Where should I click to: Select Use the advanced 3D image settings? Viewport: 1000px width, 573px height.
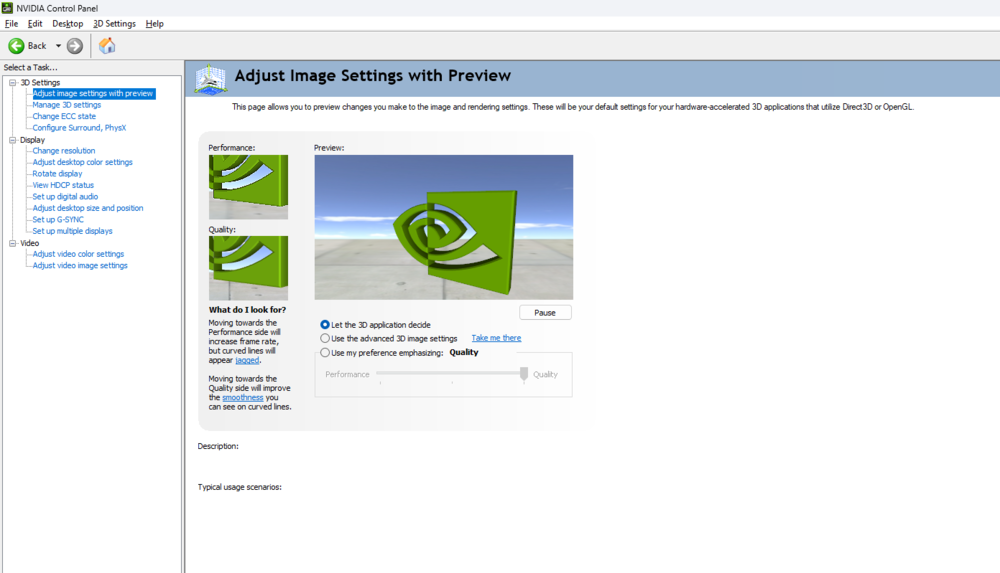[325, 338]
